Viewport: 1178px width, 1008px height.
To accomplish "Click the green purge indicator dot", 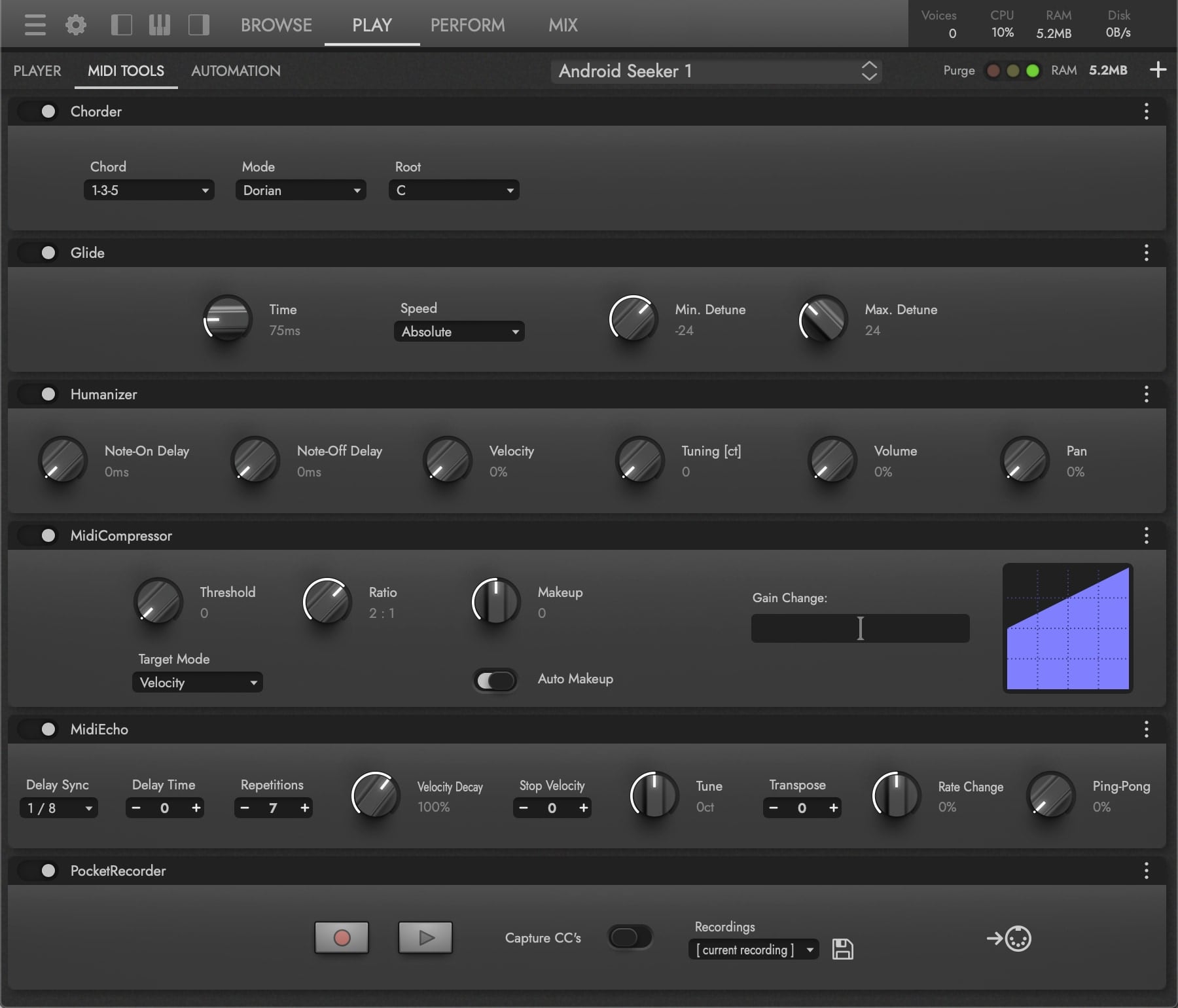I will (1033, 71).
